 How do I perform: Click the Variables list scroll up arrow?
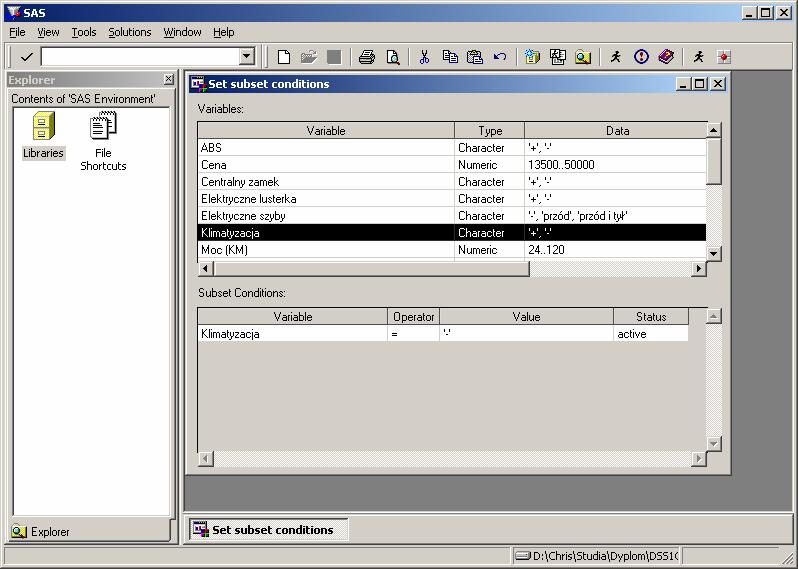714,130
